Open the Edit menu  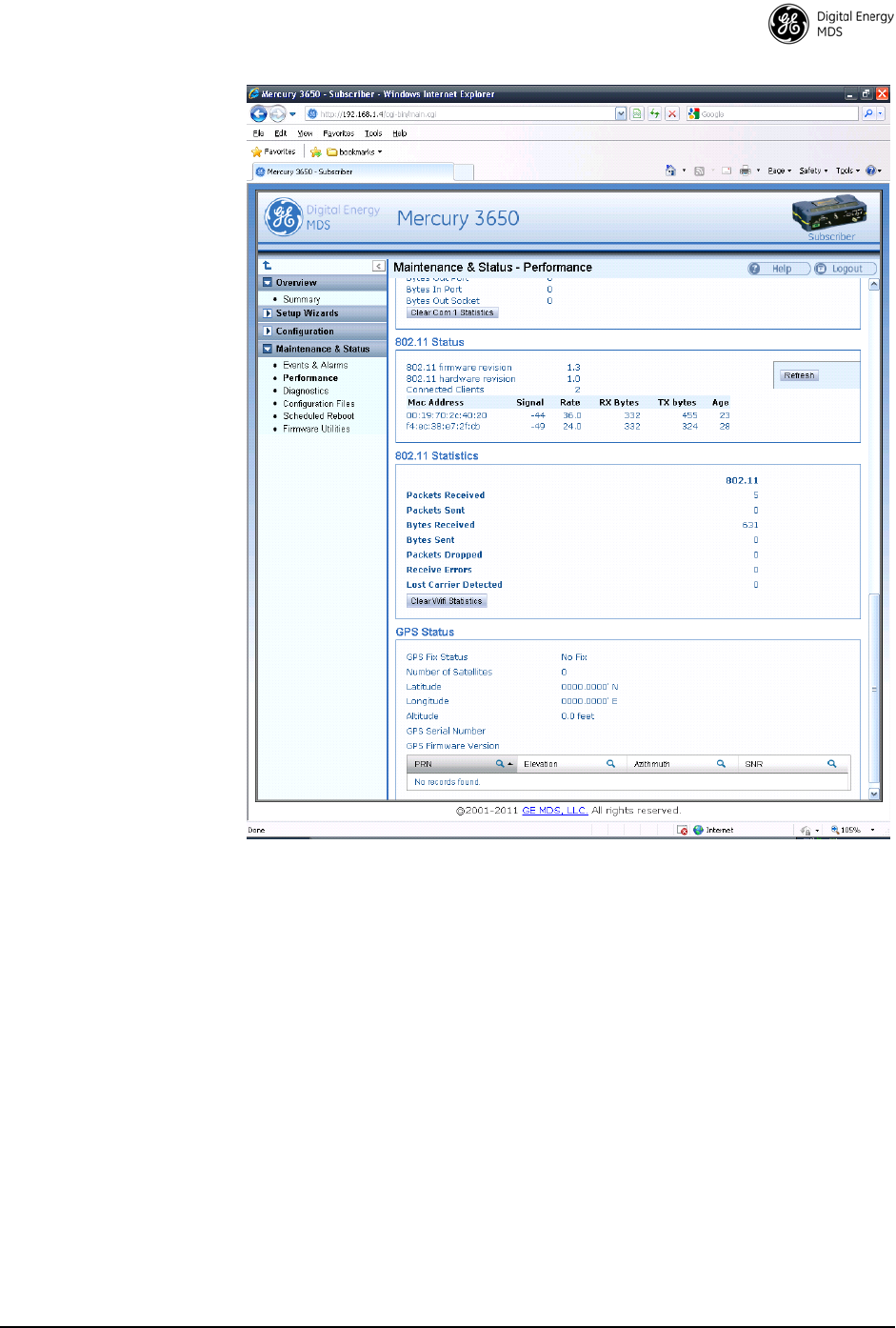[280, 133]
